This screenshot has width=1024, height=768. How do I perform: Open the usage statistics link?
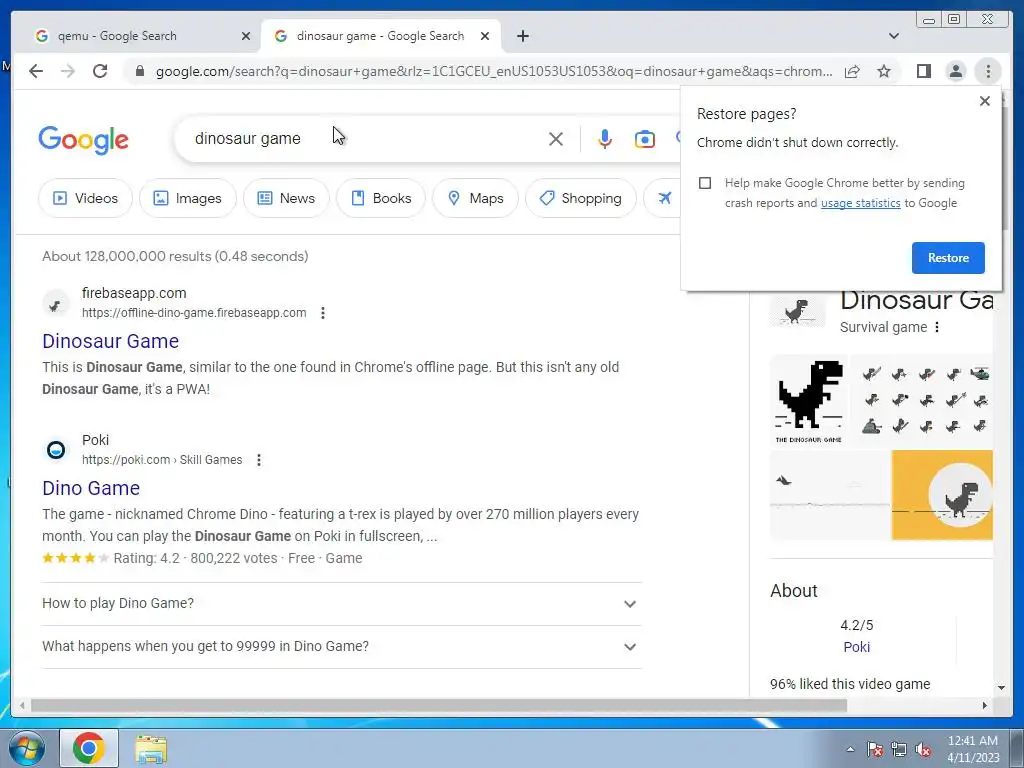click(x=860, y=203)
